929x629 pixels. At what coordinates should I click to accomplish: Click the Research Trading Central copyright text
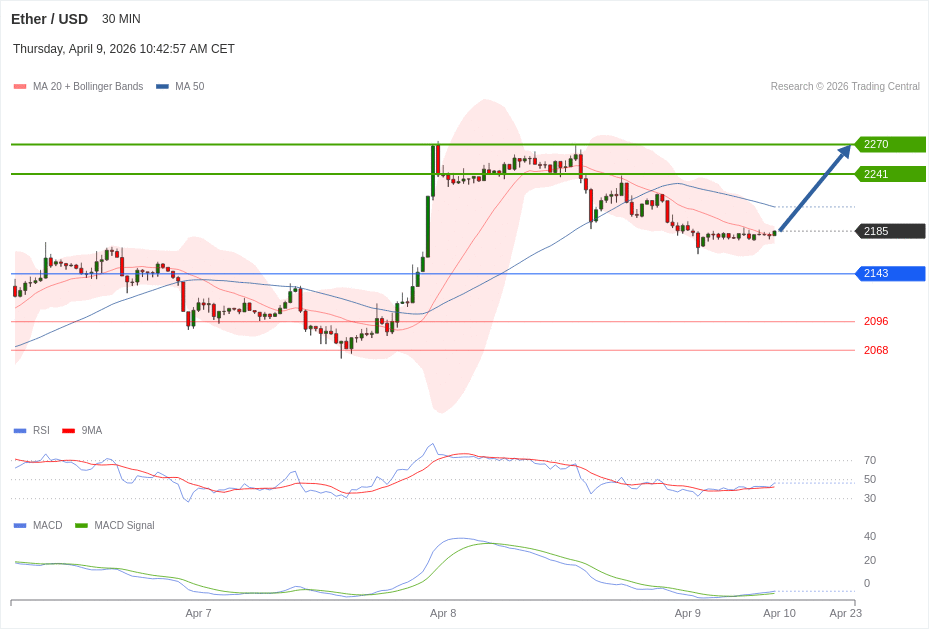(844, 87)
